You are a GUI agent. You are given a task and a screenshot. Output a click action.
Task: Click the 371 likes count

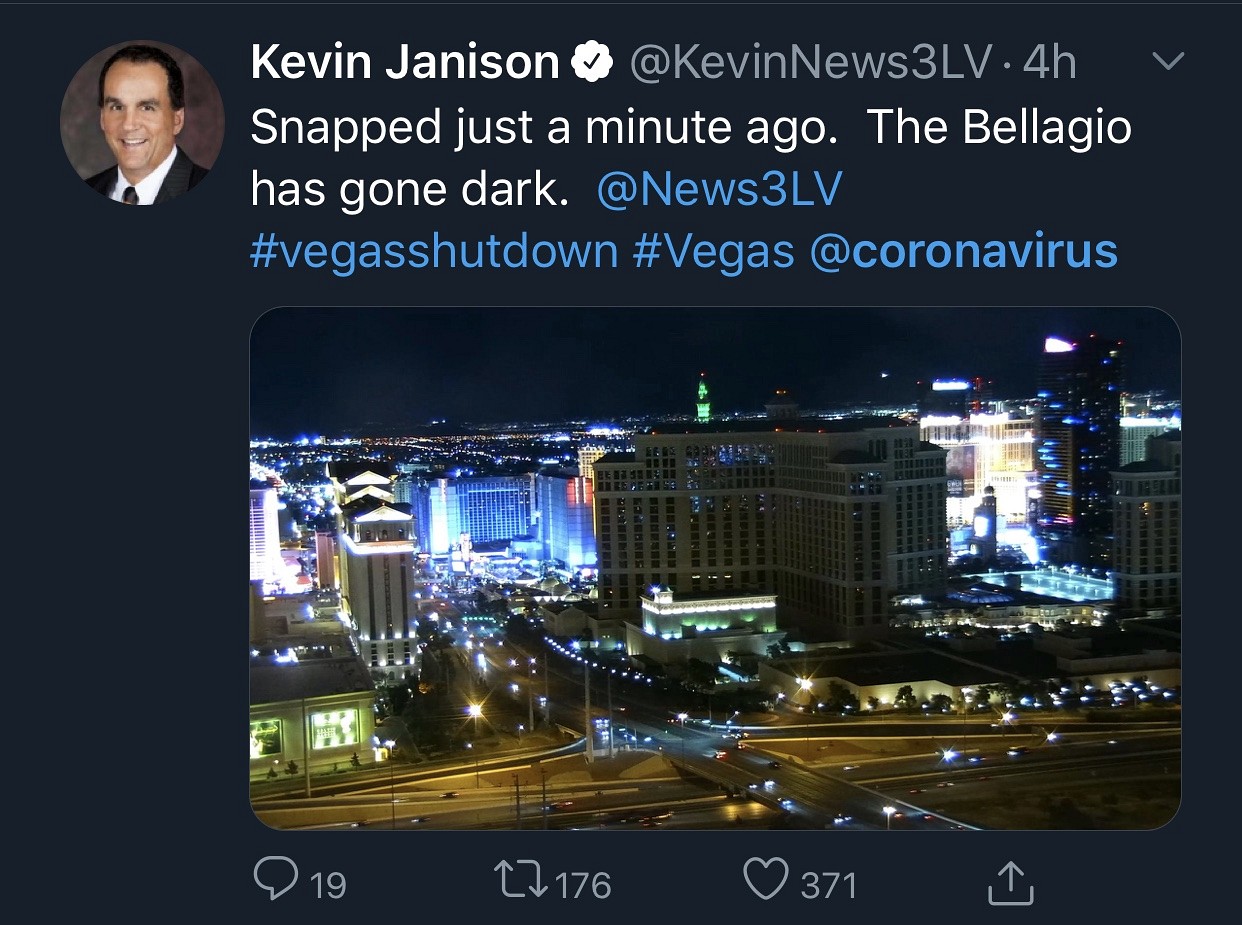pyautogui.click(x=828, y=885)
